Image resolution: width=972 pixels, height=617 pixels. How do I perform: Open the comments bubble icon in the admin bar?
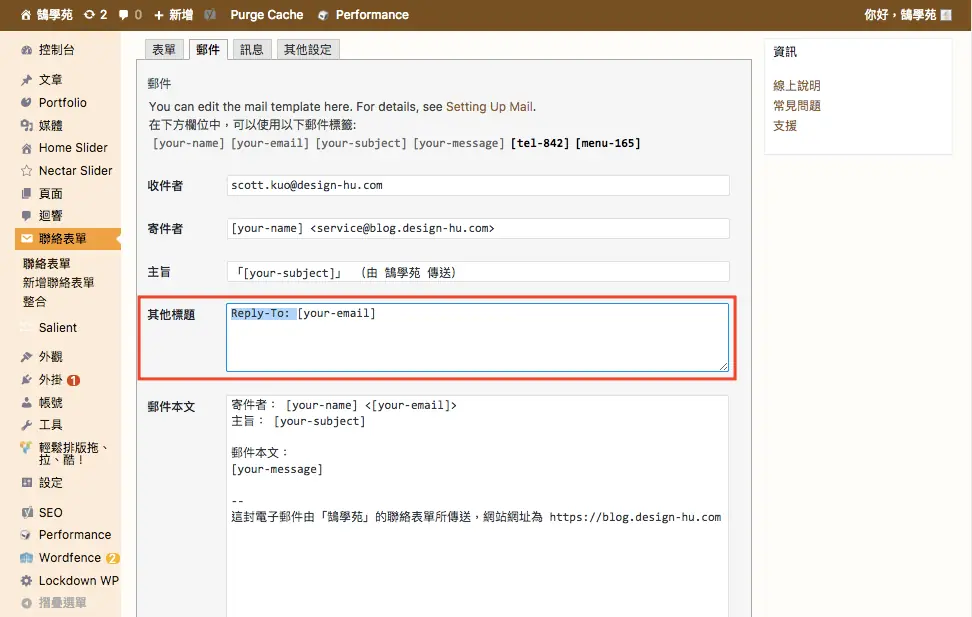[123, 15]
